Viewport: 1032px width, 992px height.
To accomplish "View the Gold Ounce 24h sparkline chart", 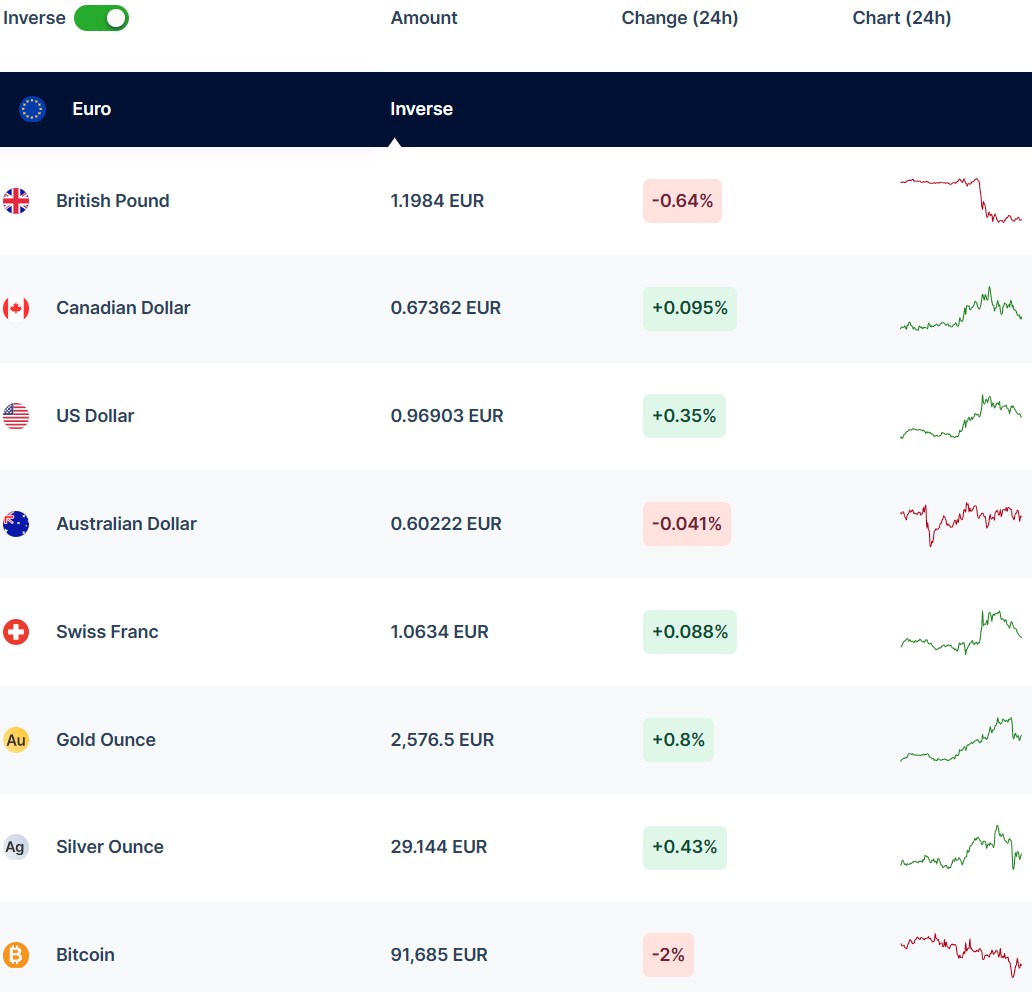I will point(960,740).
